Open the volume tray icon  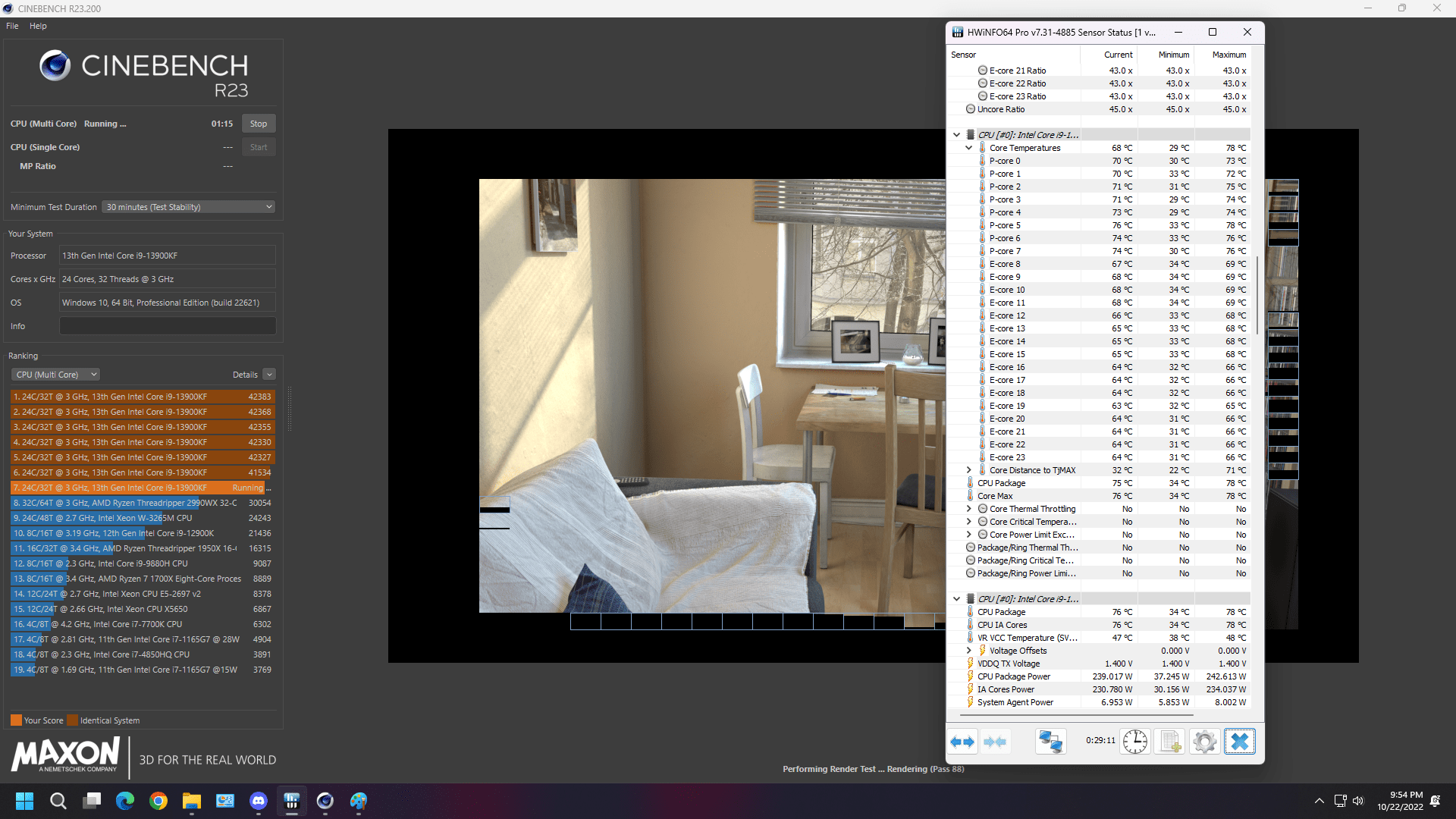[x=1358, y=801]
